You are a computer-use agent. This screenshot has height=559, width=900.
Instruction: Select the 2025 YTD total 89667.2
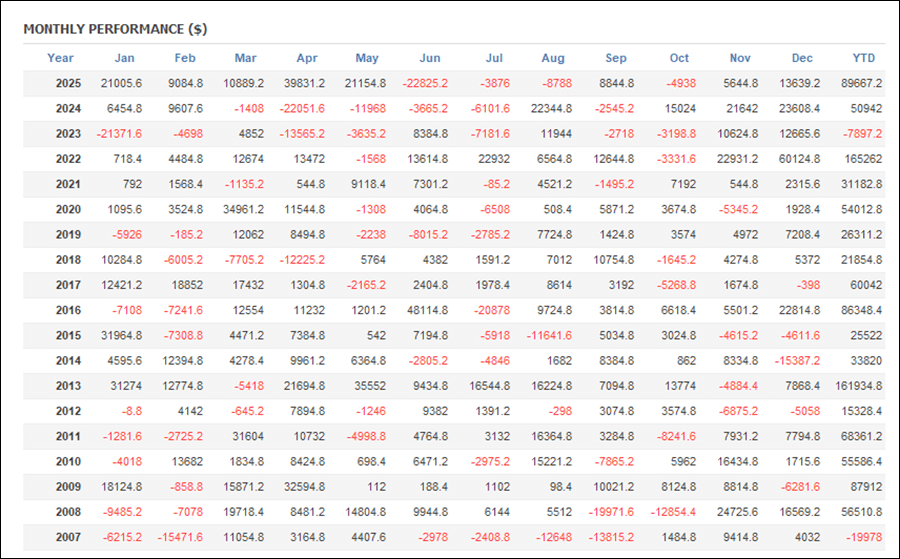tap(860, 84)
